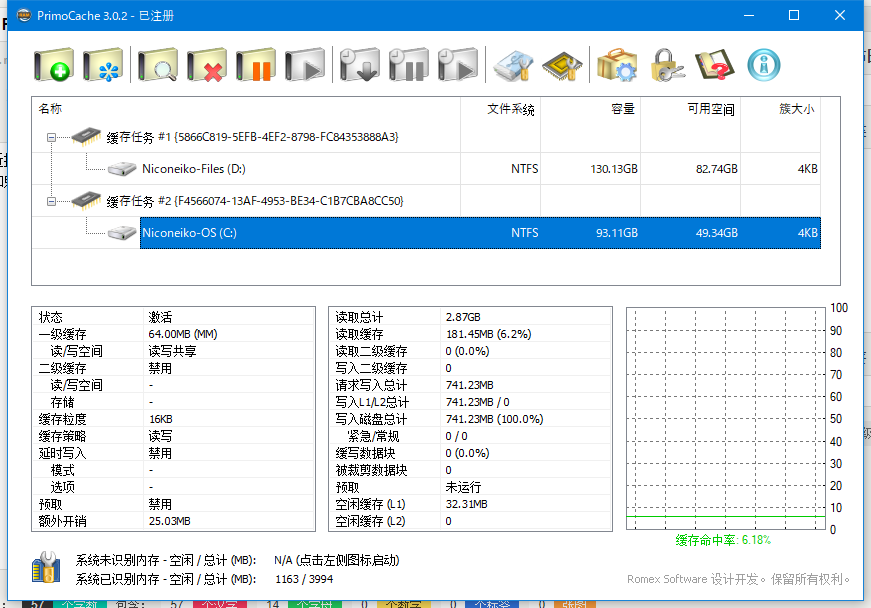Viewport: 871px width, 608px height.
Task: Open program options box-gear icon
Action: [617, 65]
